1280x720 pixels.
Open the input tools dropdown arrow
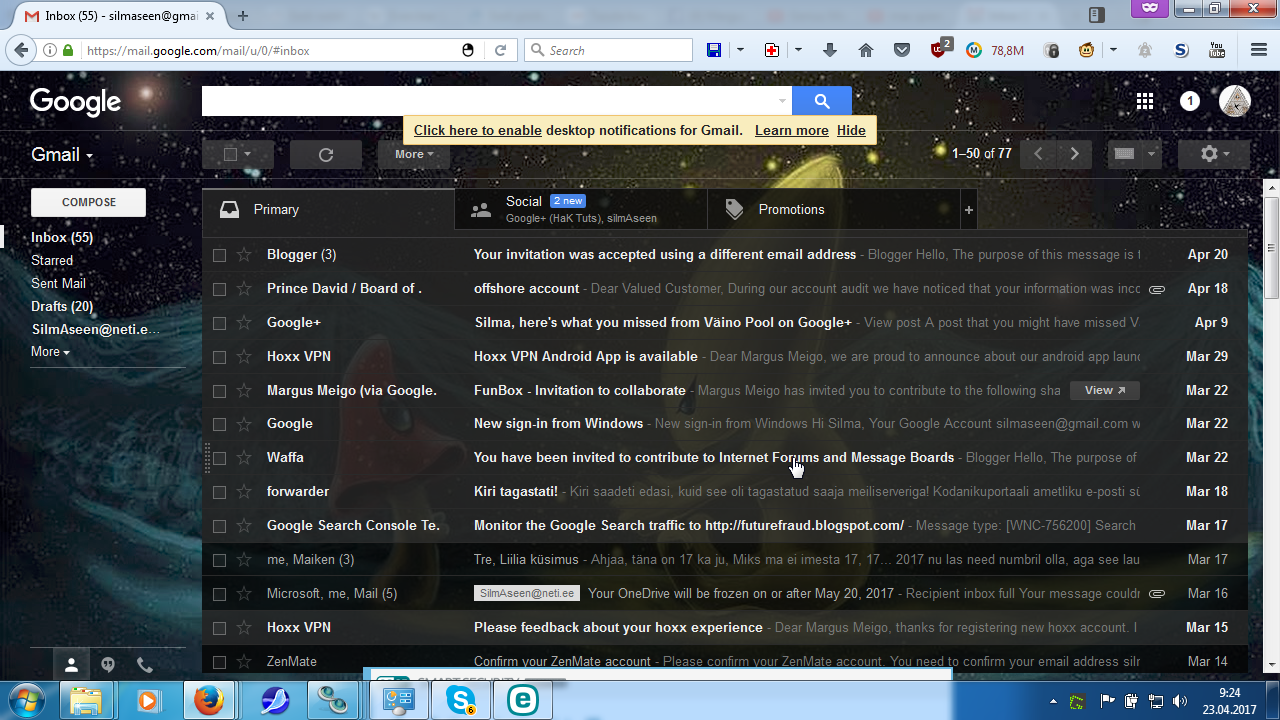[x=1151, y=154]
